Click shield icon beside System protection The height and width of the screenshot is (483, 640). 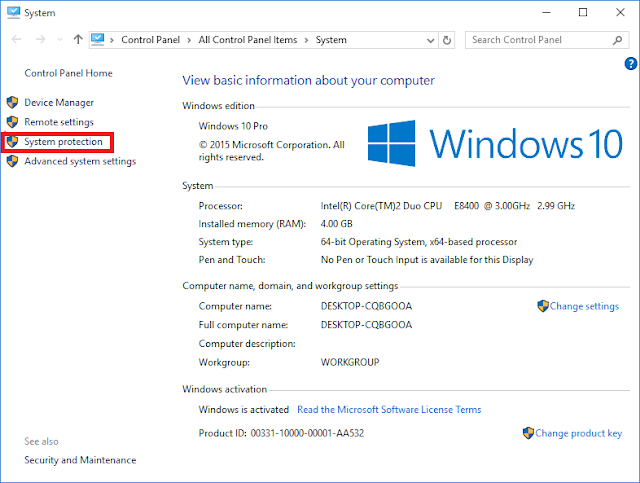point(13,142)
